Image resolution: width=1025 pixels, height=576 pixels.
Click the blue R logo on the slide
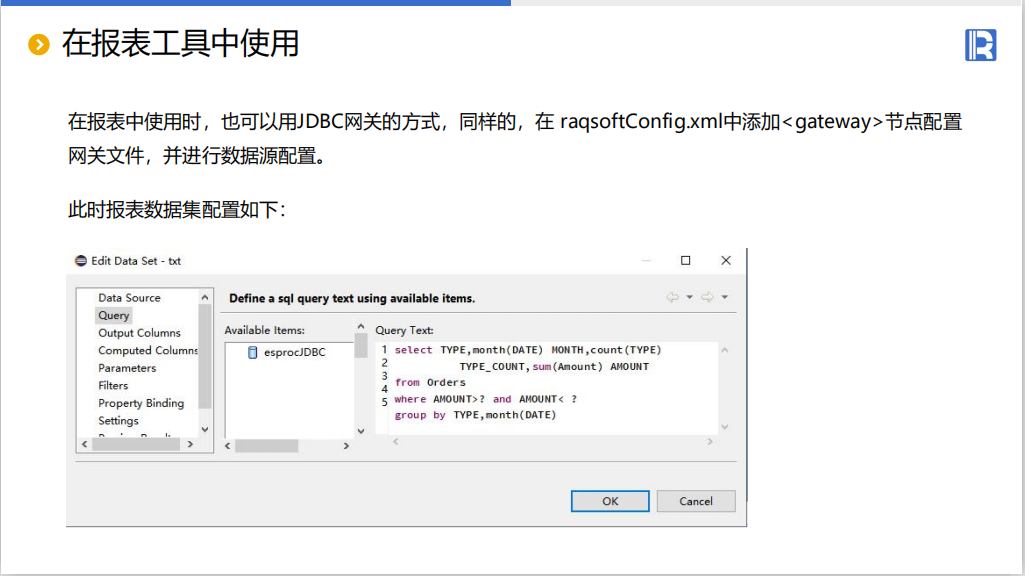coord(981,45)
